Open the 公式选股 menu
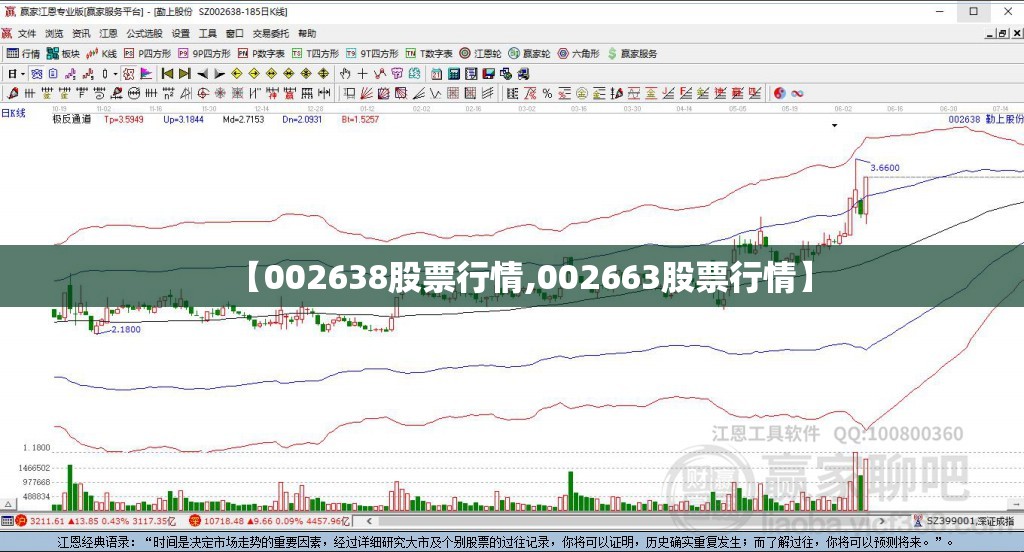This screenshot has height=552, width=1024. [x=144, y=33]
